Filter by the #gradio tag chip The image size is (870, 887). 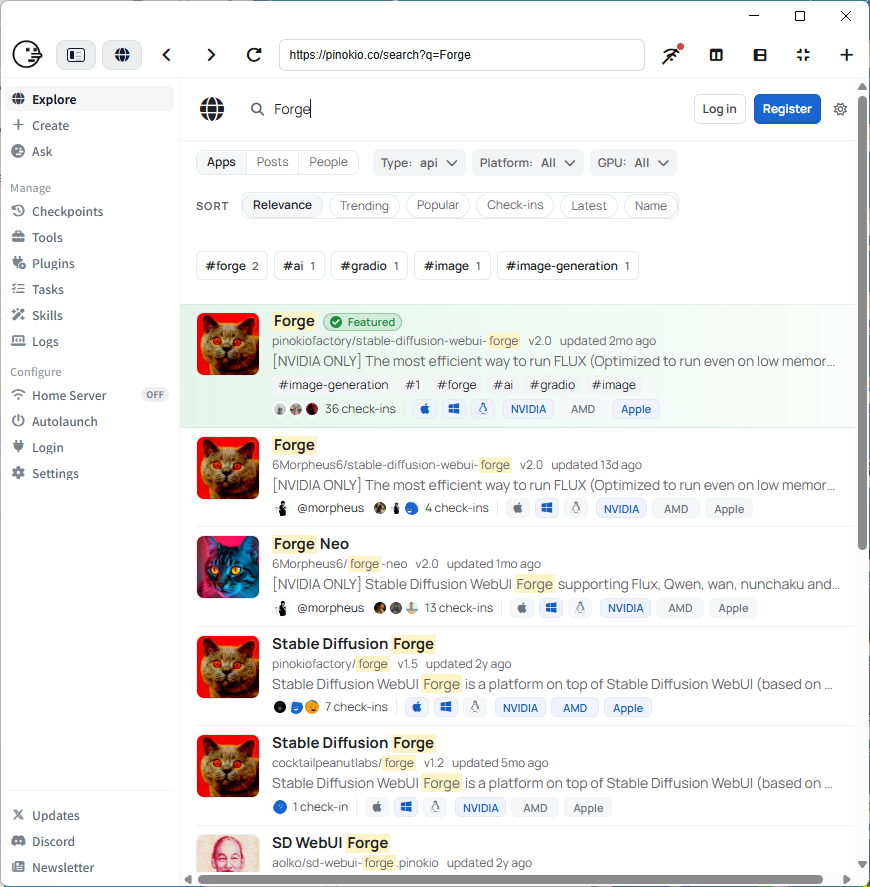369,266
